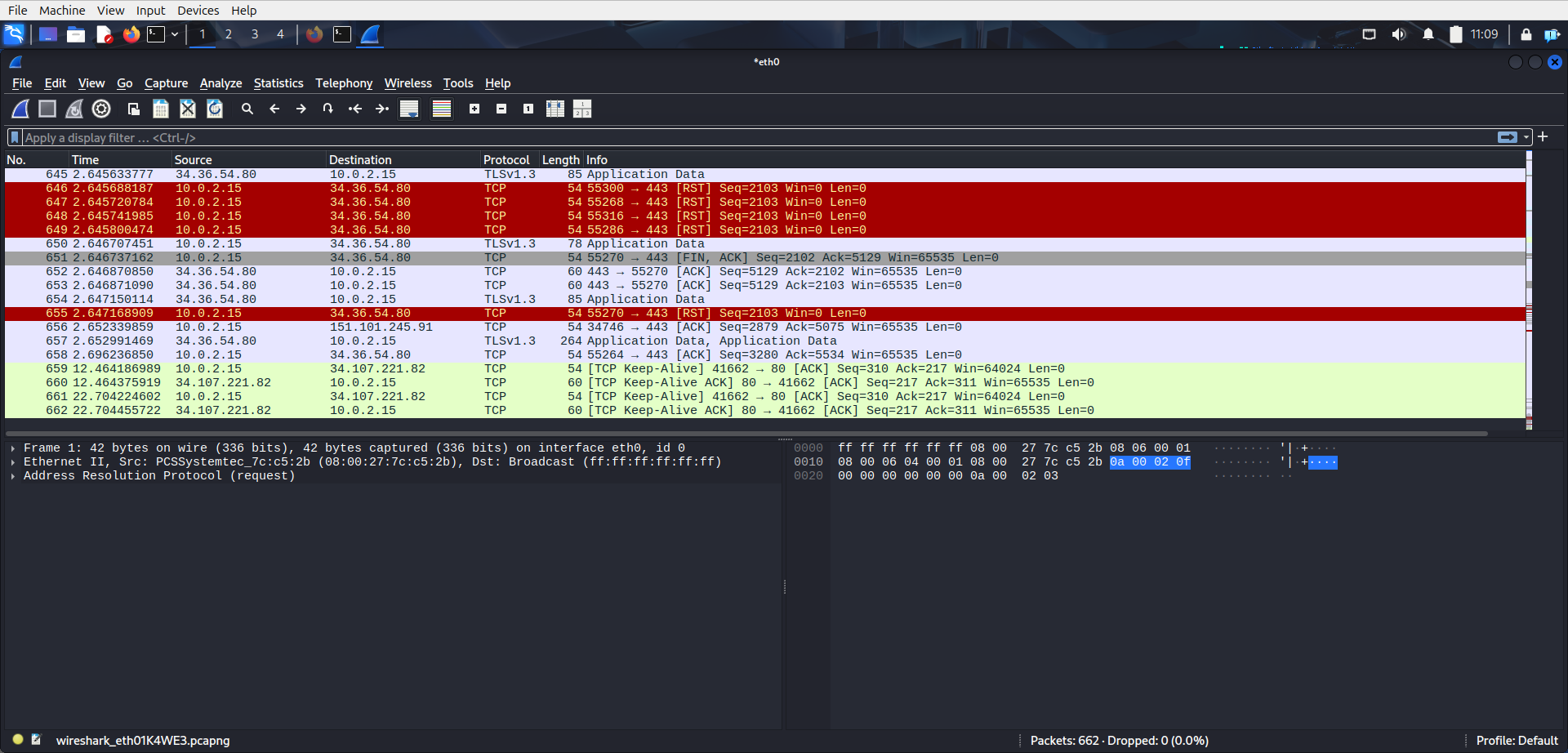Screen dimensions: 1568x753
Task: Toggle packet coloring rules
Action: tap(442, 109)
